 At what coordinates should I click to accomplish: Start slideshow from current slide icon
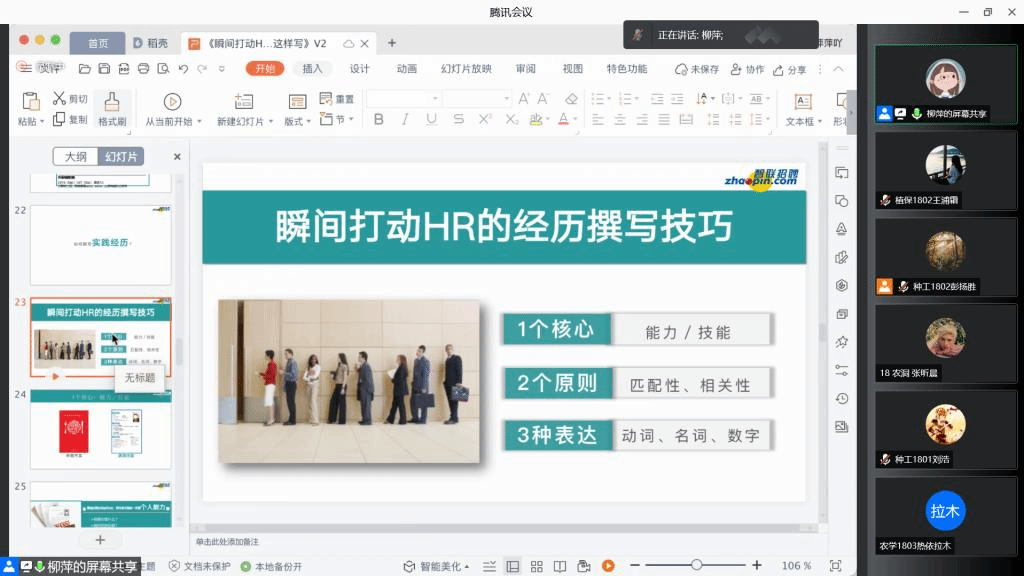tap(172, 102)
